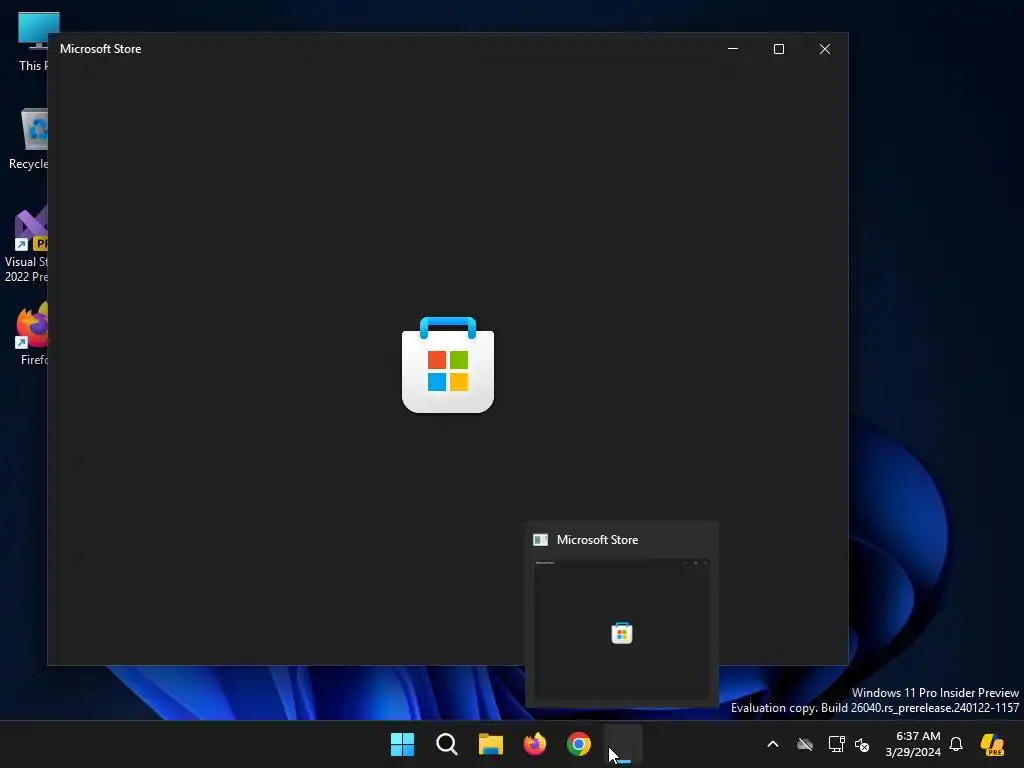Open the clock and date flyout
1024x768 pixels.
click(x=913, y=744)
